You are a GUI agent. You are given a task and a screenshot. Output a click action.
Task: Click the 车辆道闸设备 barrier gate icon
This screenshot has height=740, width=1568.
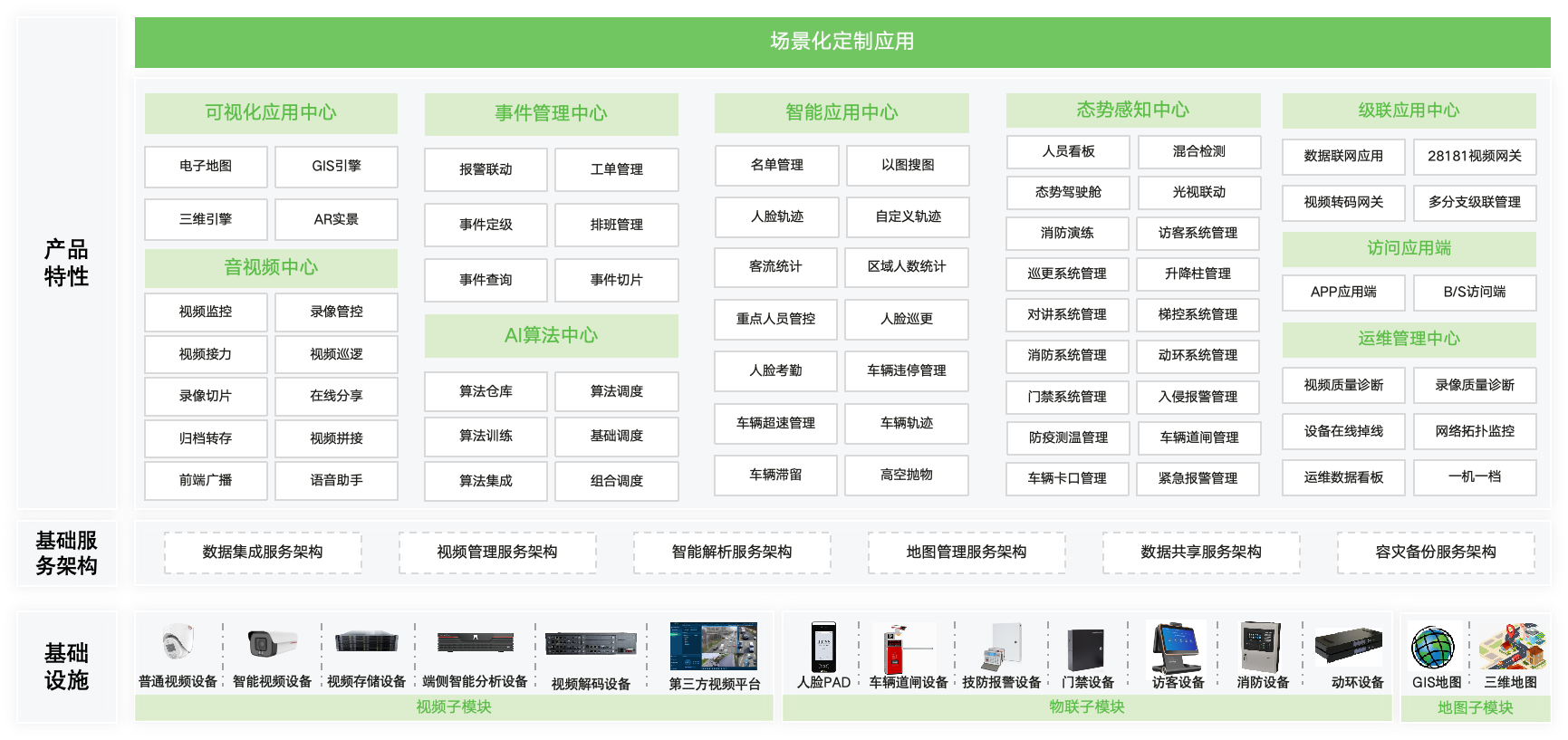tap(907, 647)
